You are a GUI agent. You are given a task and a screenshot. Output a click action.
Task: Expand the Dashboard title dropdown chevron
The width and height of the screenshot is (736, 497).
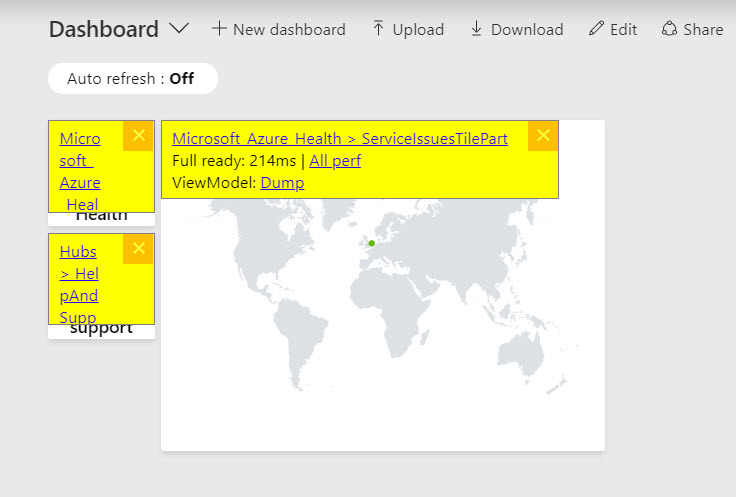click(x=179, y=29)
